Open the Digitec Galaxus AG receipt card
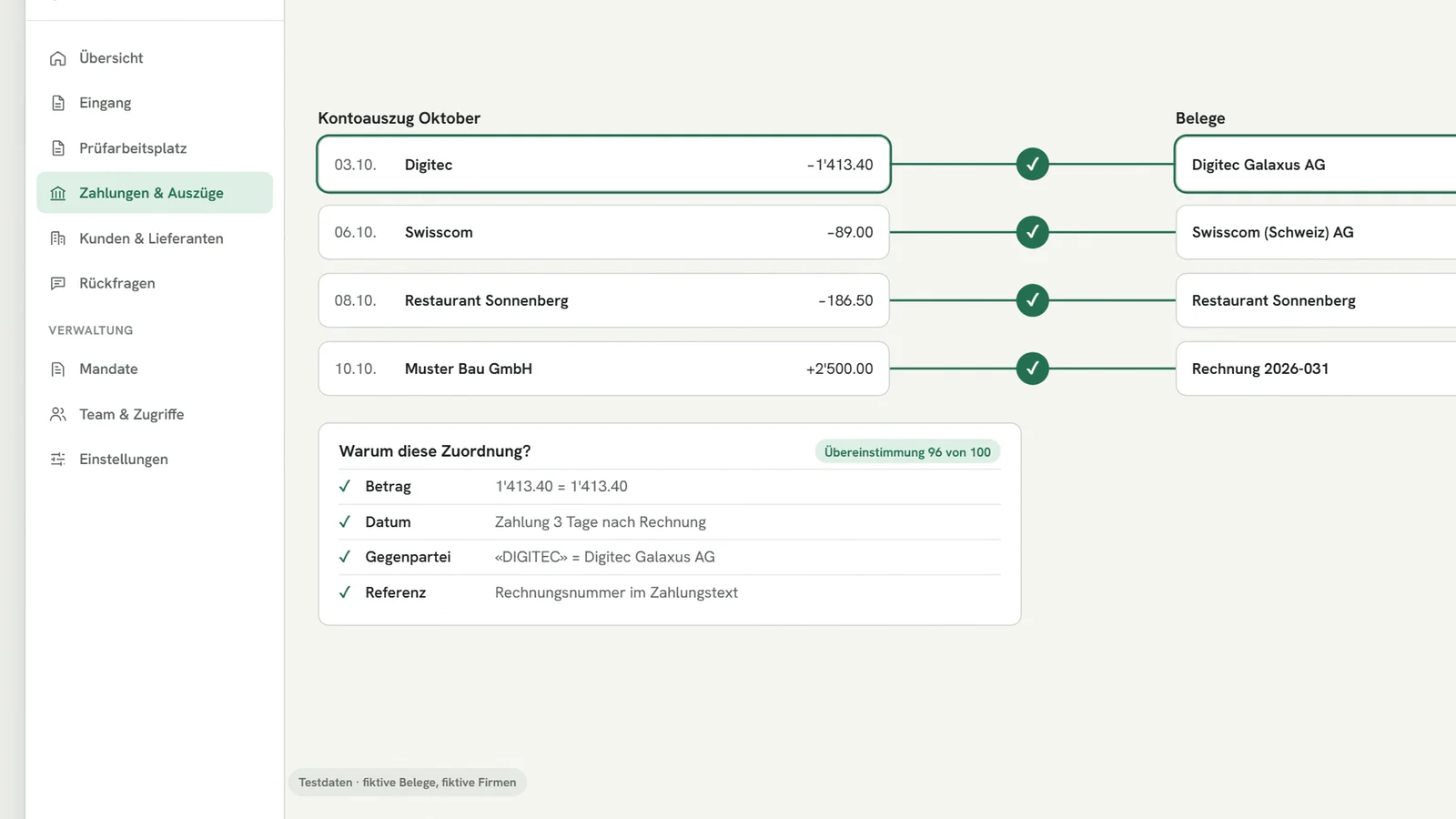 pyautogui.click(x=1316, y=165)
